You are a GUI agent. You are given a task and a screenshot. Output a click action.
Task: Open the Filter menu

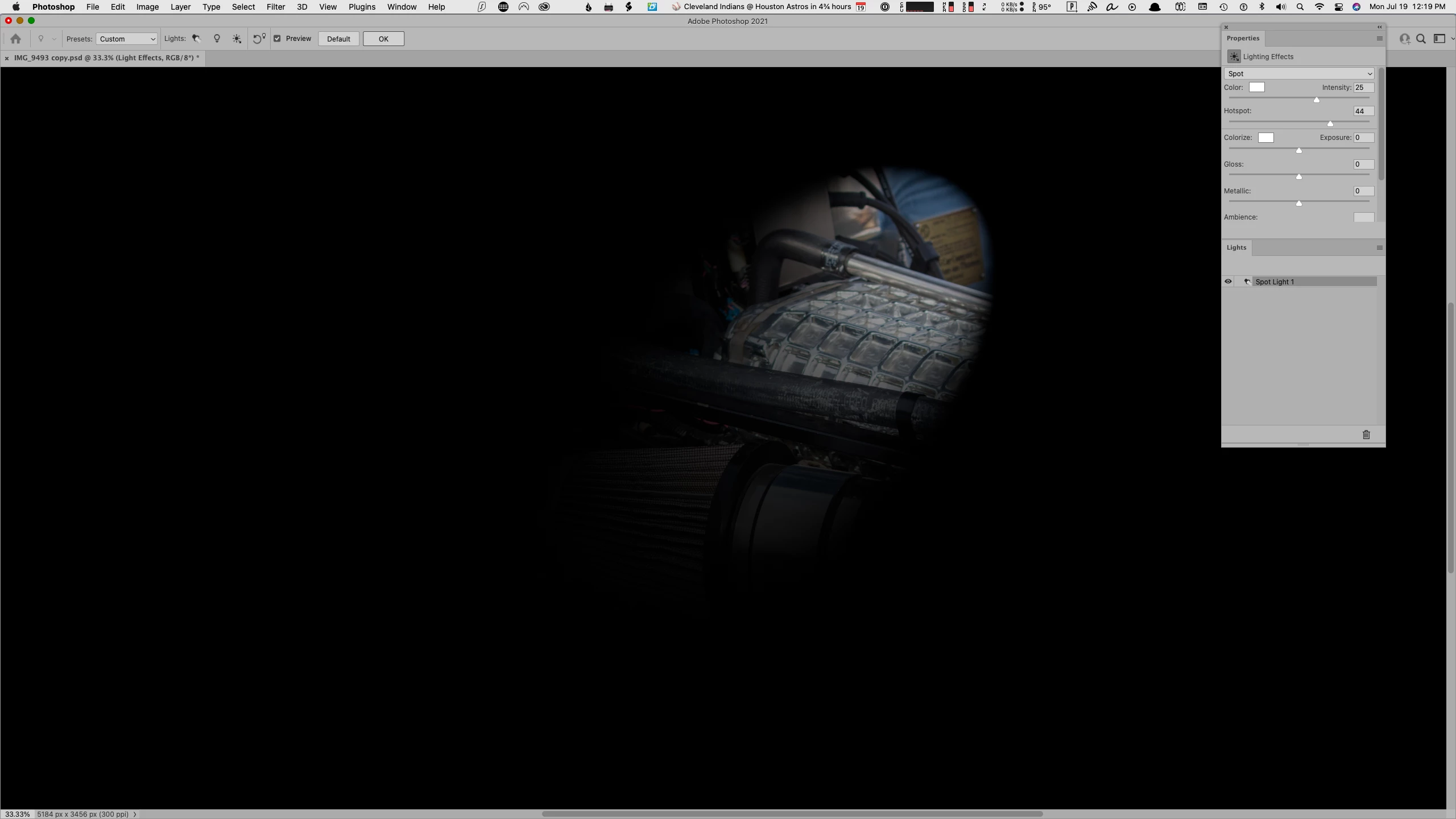(x=276, y=7)
